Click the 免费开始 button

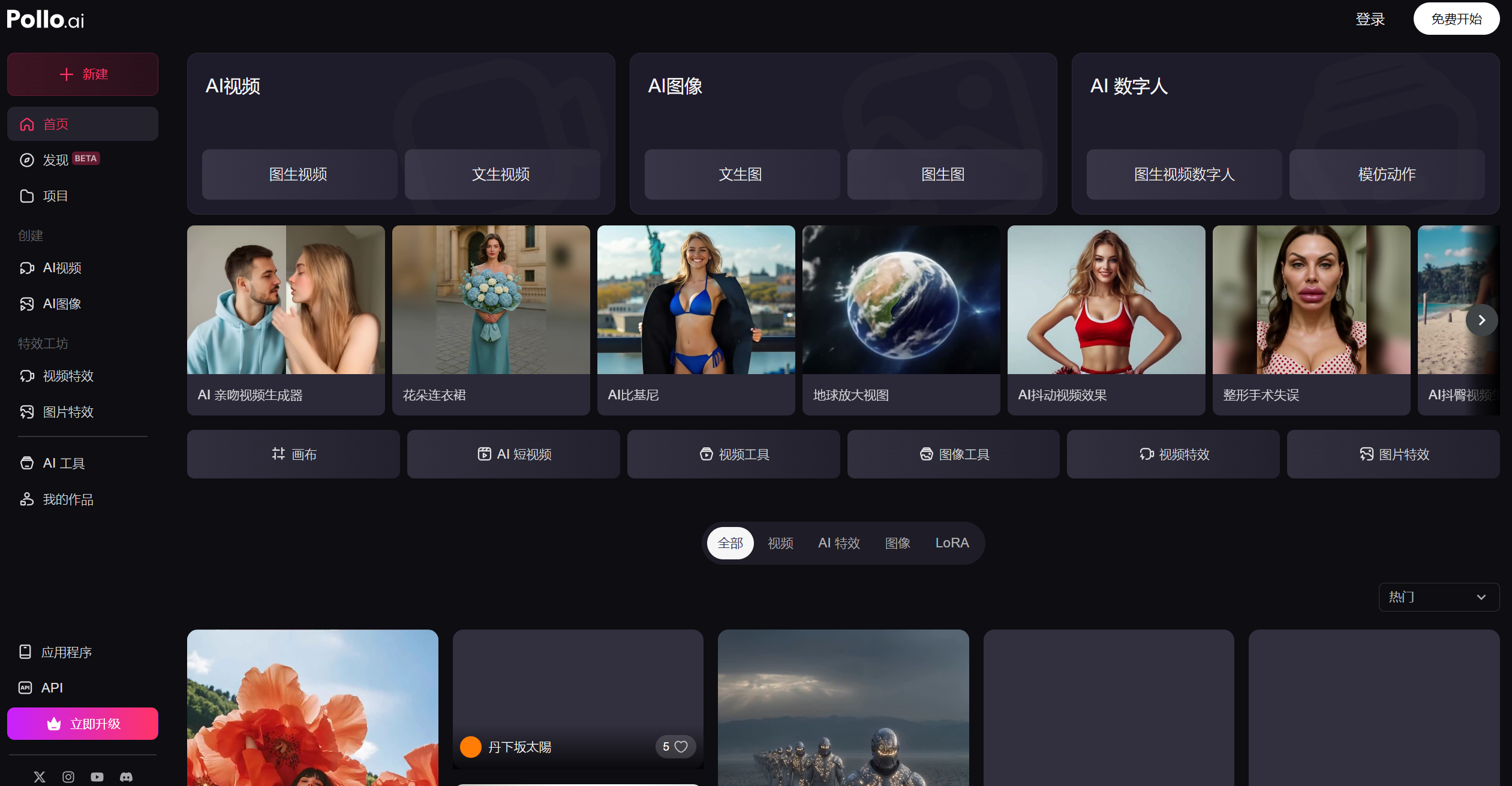1456,19
